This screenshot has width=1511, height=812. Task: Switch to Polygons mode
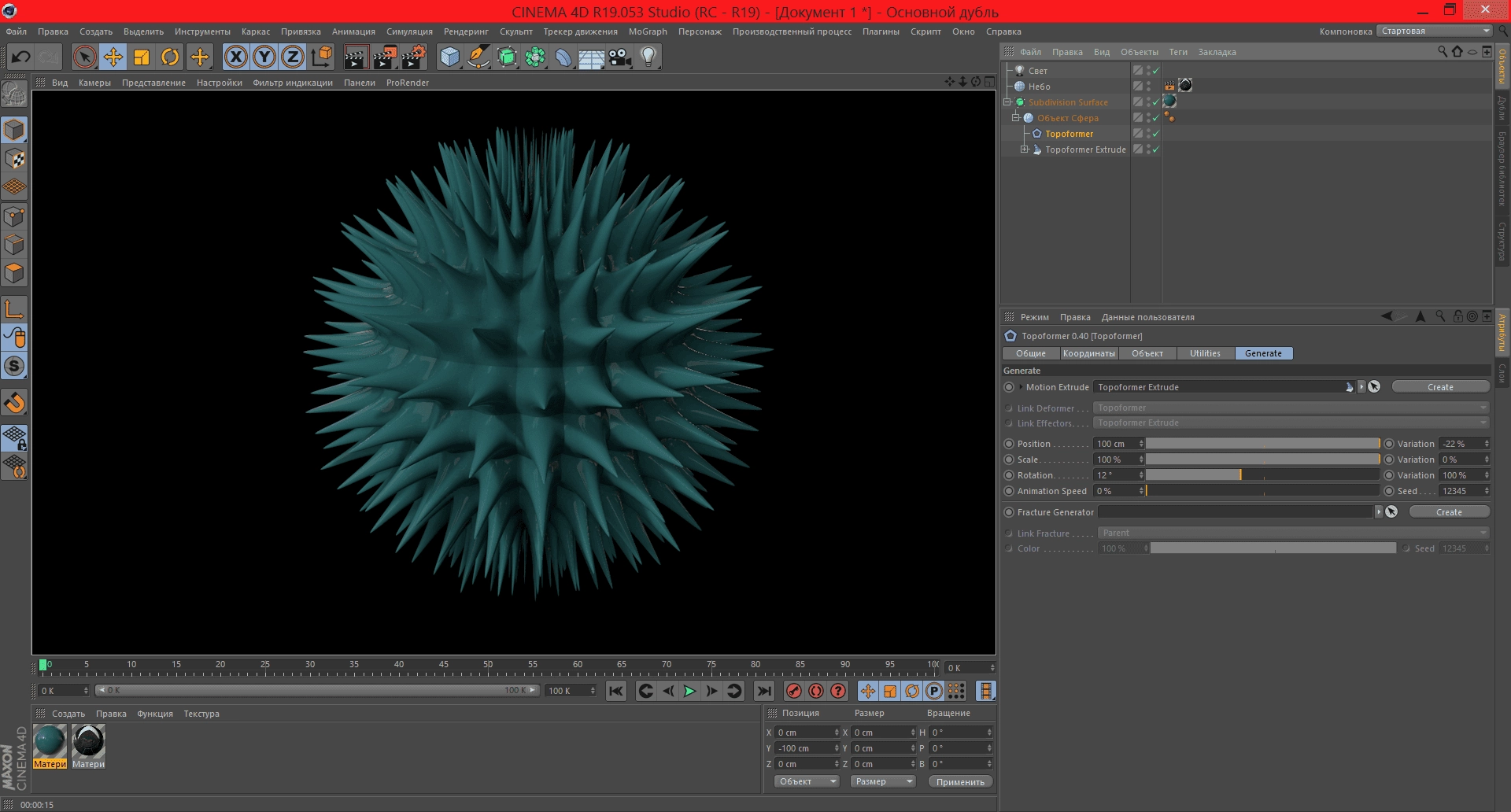pos(14,273)
